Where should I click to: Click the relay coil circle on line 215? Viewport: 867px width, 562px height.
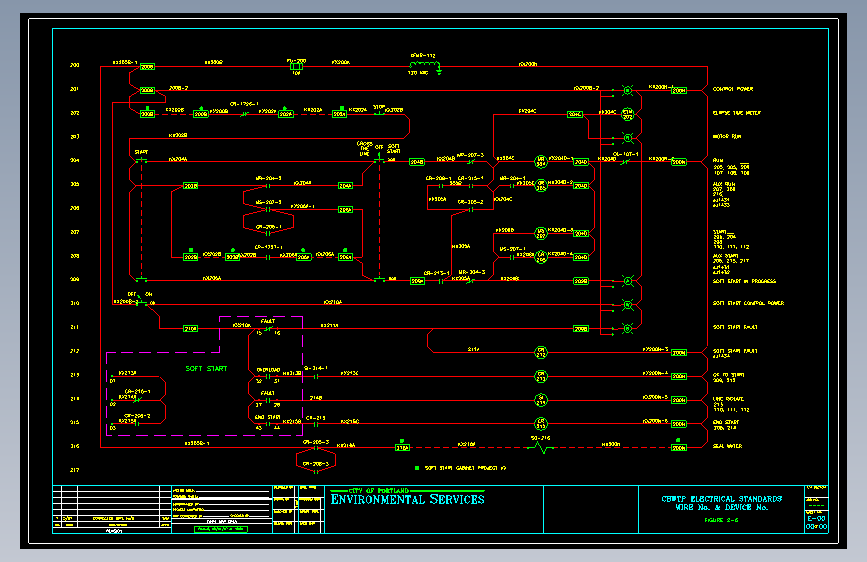tap(541, 424)
